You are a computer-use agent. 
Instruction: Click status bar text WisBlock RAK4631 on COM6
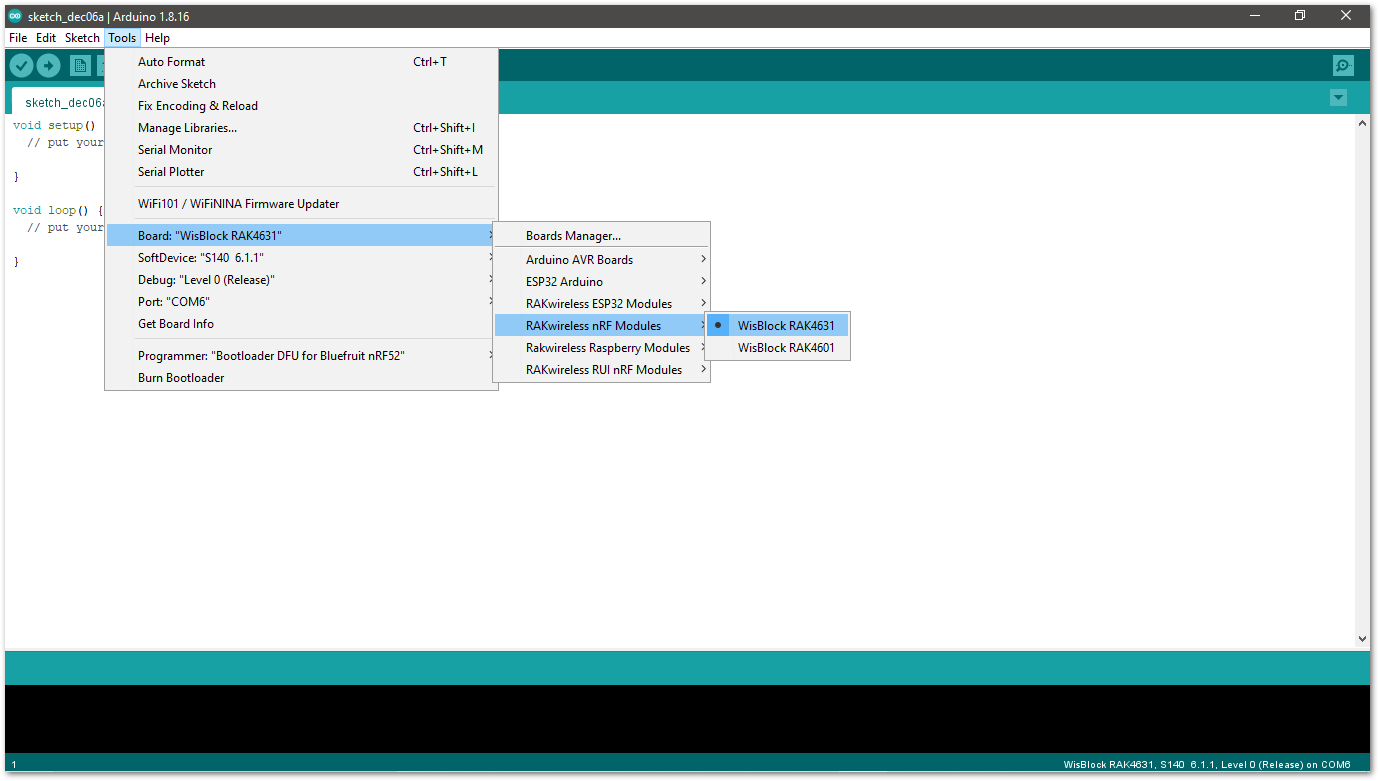(x=1207, y=765)
